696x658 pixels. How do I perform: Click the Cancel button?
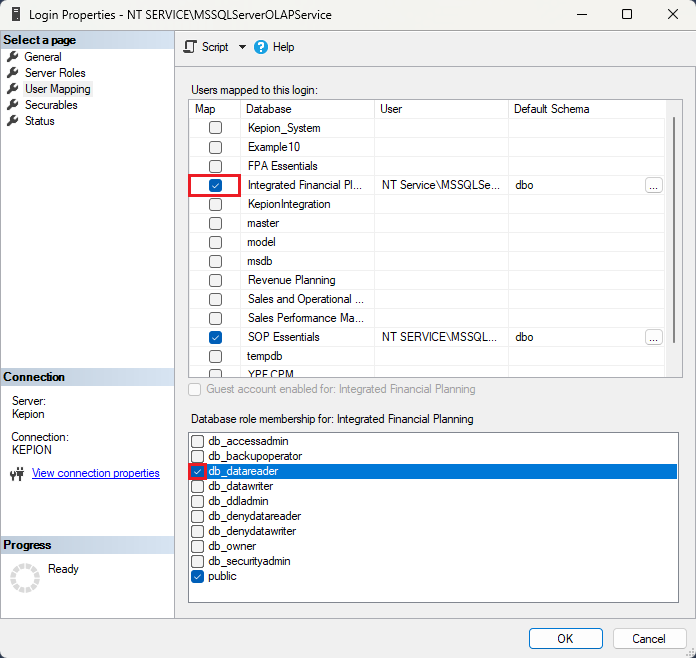coord(649,638)
